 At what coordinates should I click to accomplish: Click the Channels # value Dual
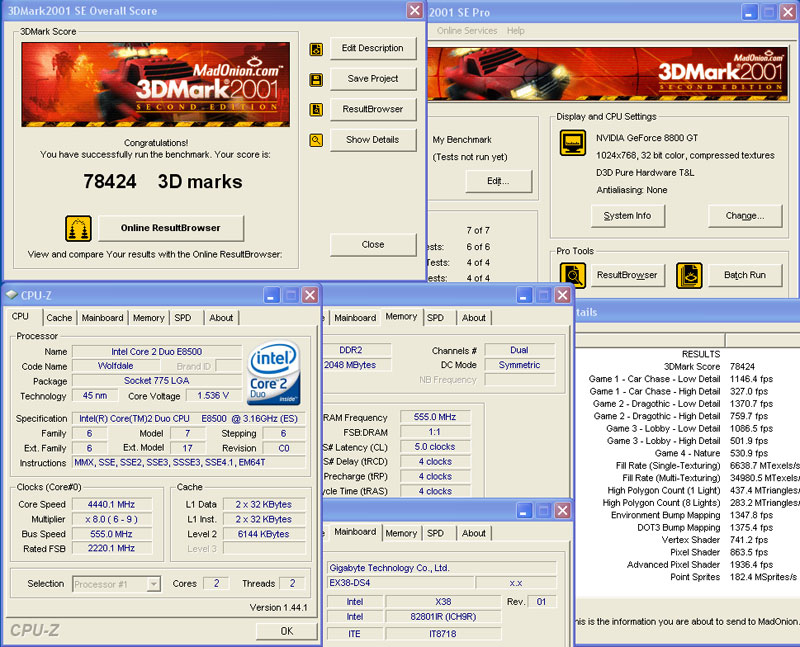click(x=519, y=350)
